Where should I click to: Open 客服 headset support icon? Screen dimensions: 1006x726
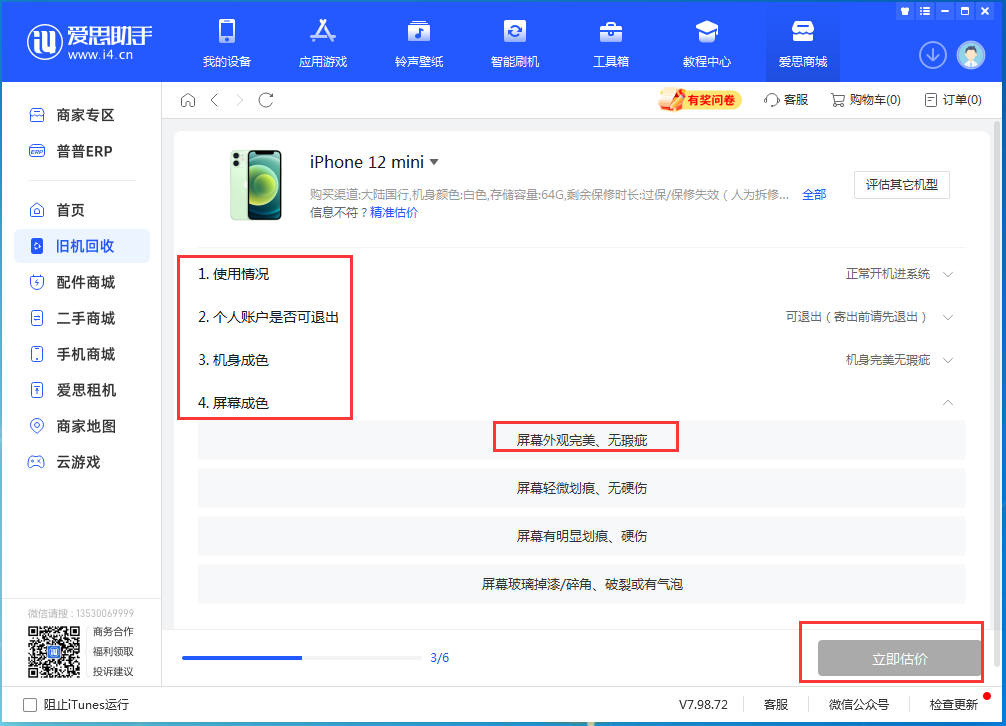click(786, 100)
